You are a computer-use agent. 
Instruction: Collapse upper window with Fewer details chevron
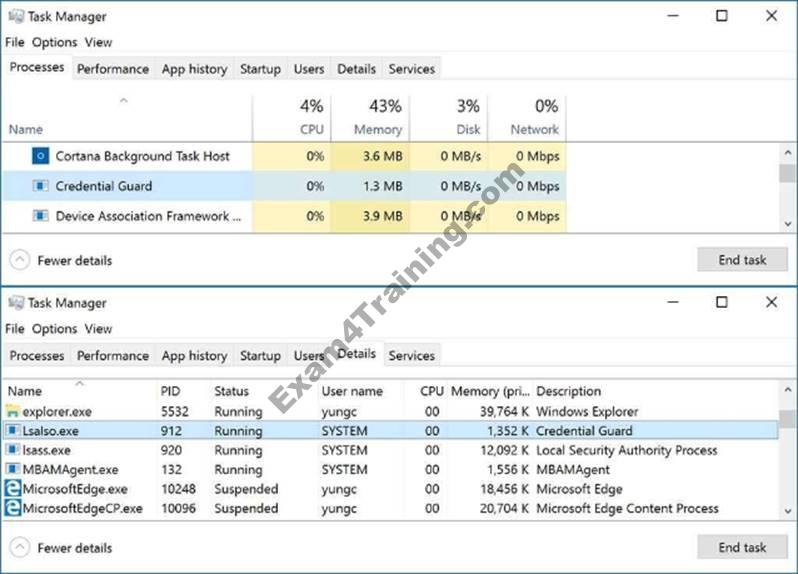[x=19, y=261]
